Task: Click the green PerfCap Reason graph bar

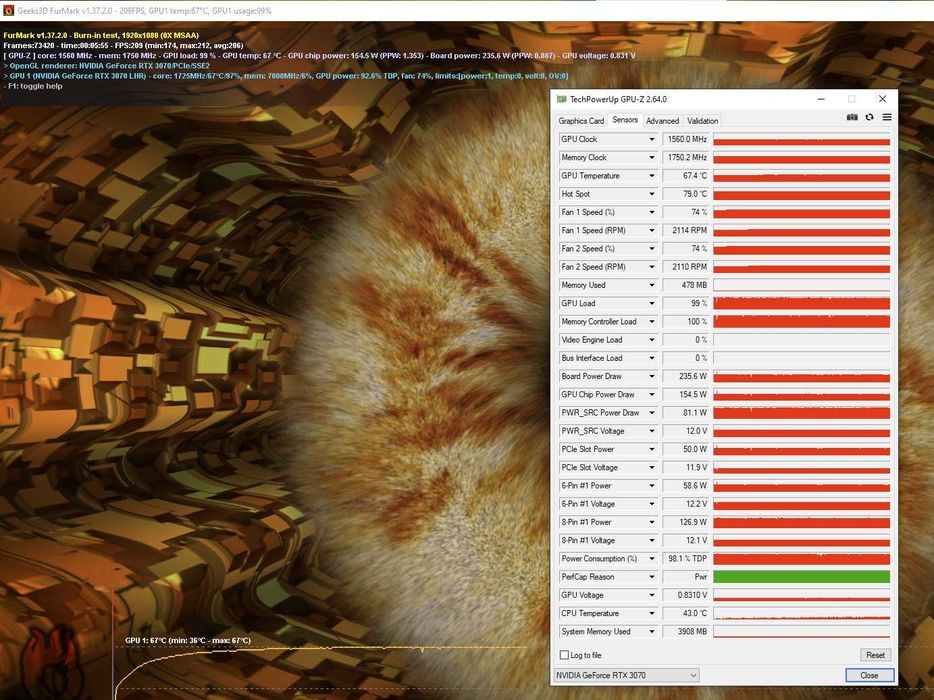Action: (801, 577)
